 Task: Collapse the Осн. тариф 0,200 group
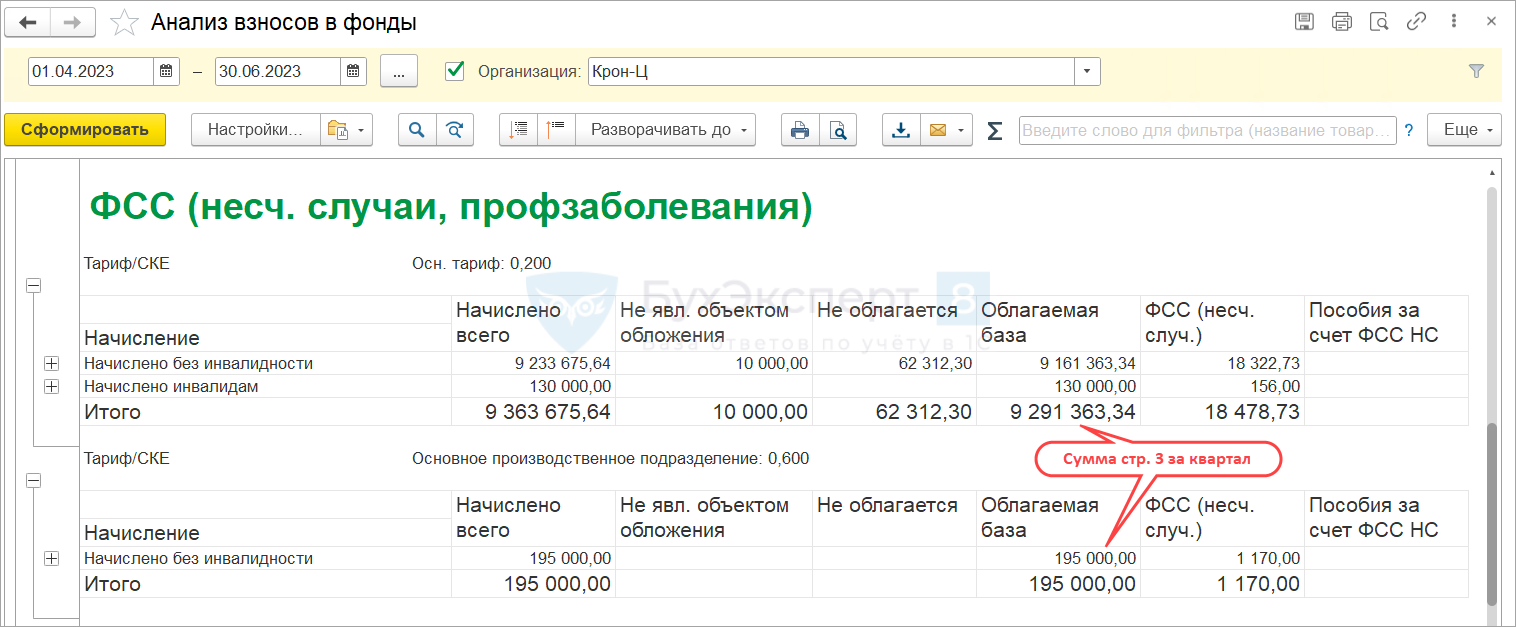click(34, 286)
